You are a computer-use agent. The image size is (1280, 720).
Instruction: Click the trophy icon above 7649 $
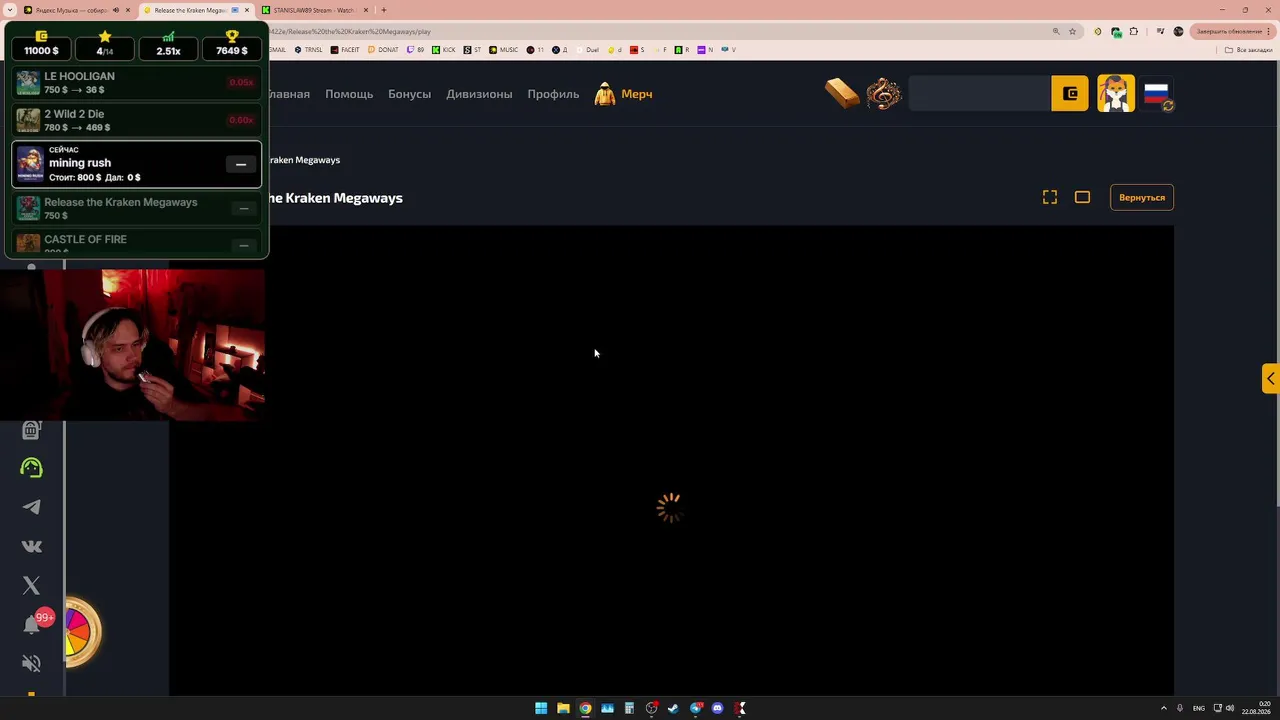(232, 36)
